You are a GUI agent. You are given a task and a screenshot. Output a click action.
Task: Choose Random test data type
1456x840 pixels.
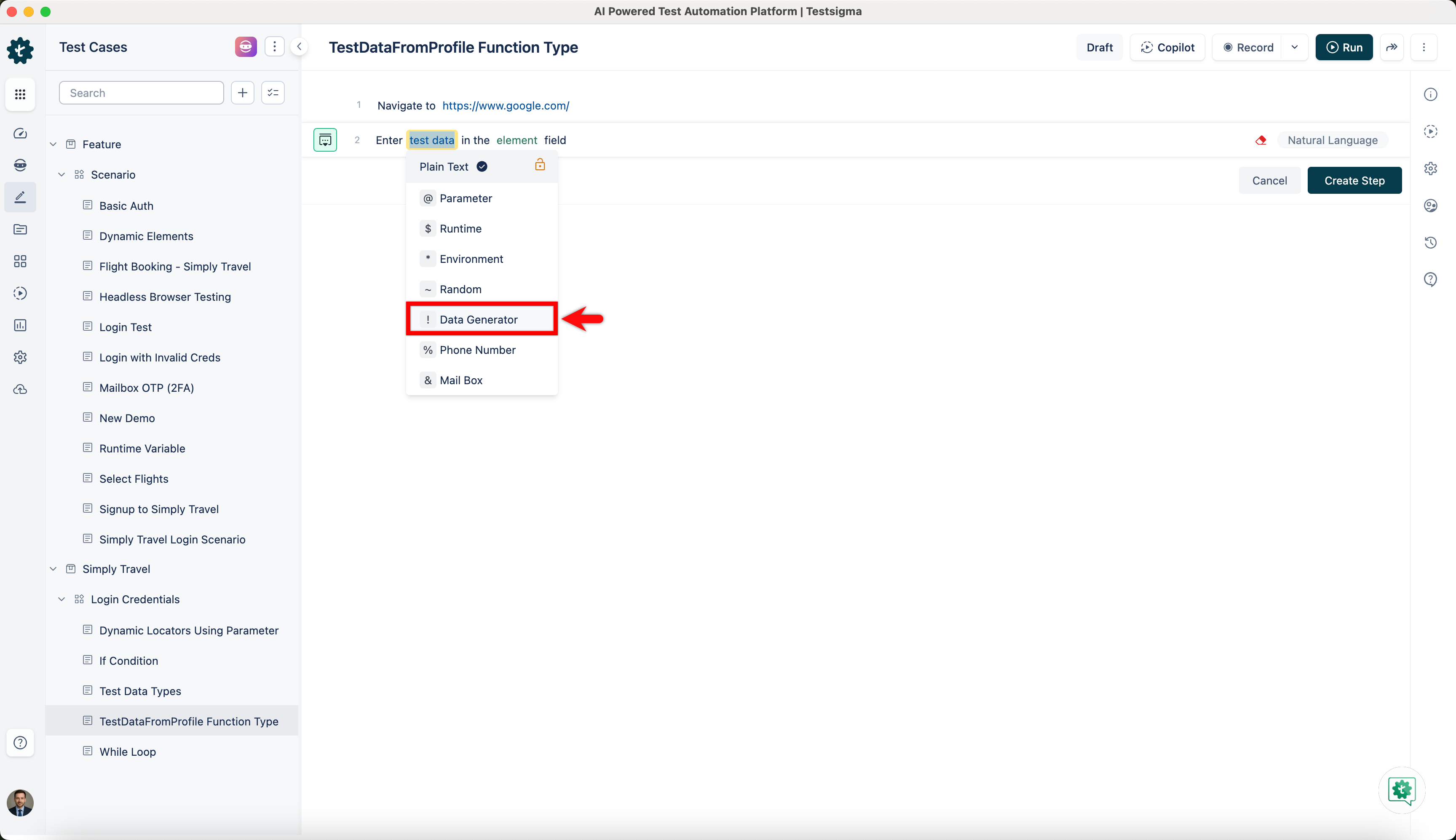[x=482, y=289]
